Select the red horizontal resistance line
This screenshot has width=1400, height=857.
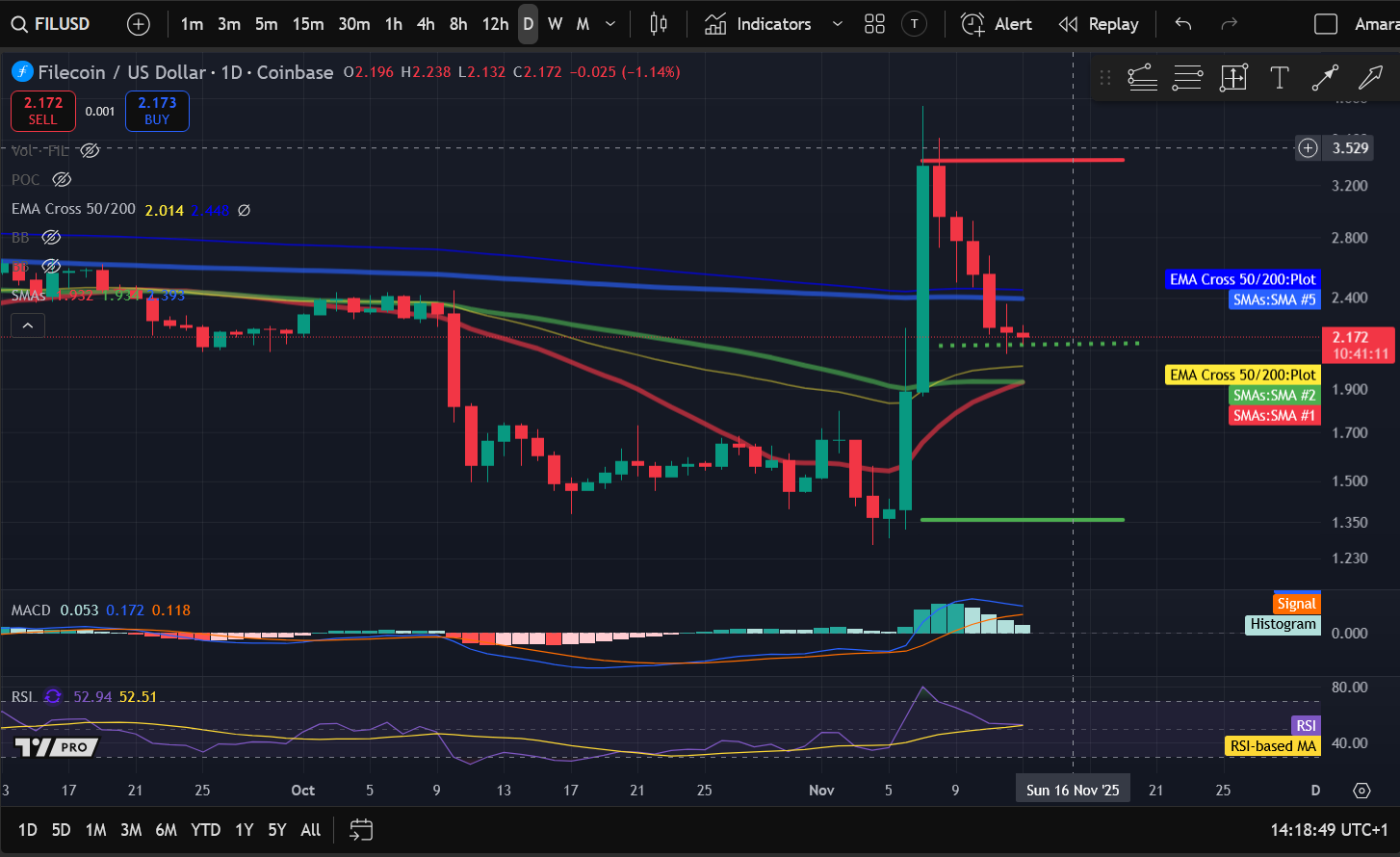coord(1023,160)
